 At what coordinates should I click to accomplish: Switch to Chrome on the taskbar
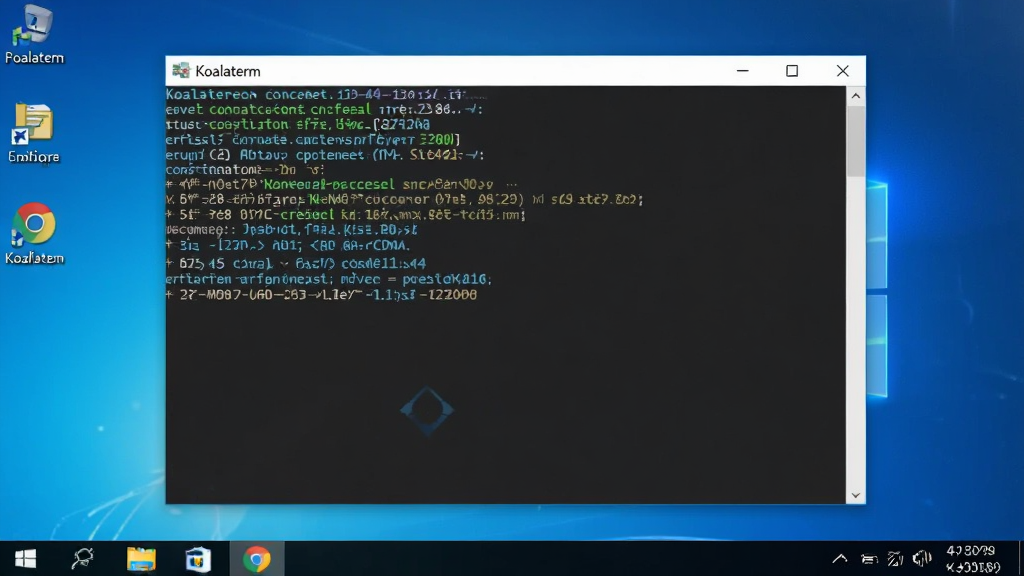(x=257, y=559)
